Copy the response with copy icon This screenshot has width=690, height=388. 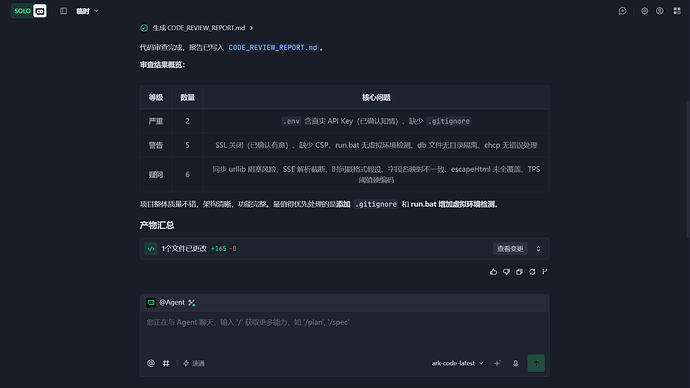[519, 272]
